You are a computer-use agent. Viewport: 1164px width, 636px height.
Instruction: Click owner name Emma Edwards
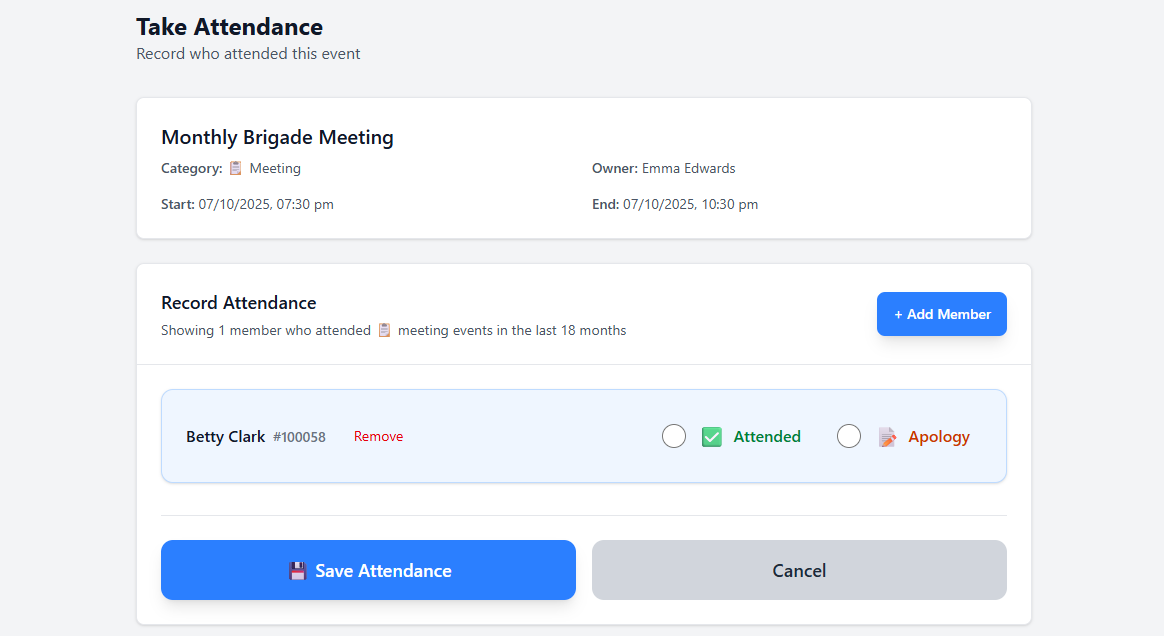point(689,168)
